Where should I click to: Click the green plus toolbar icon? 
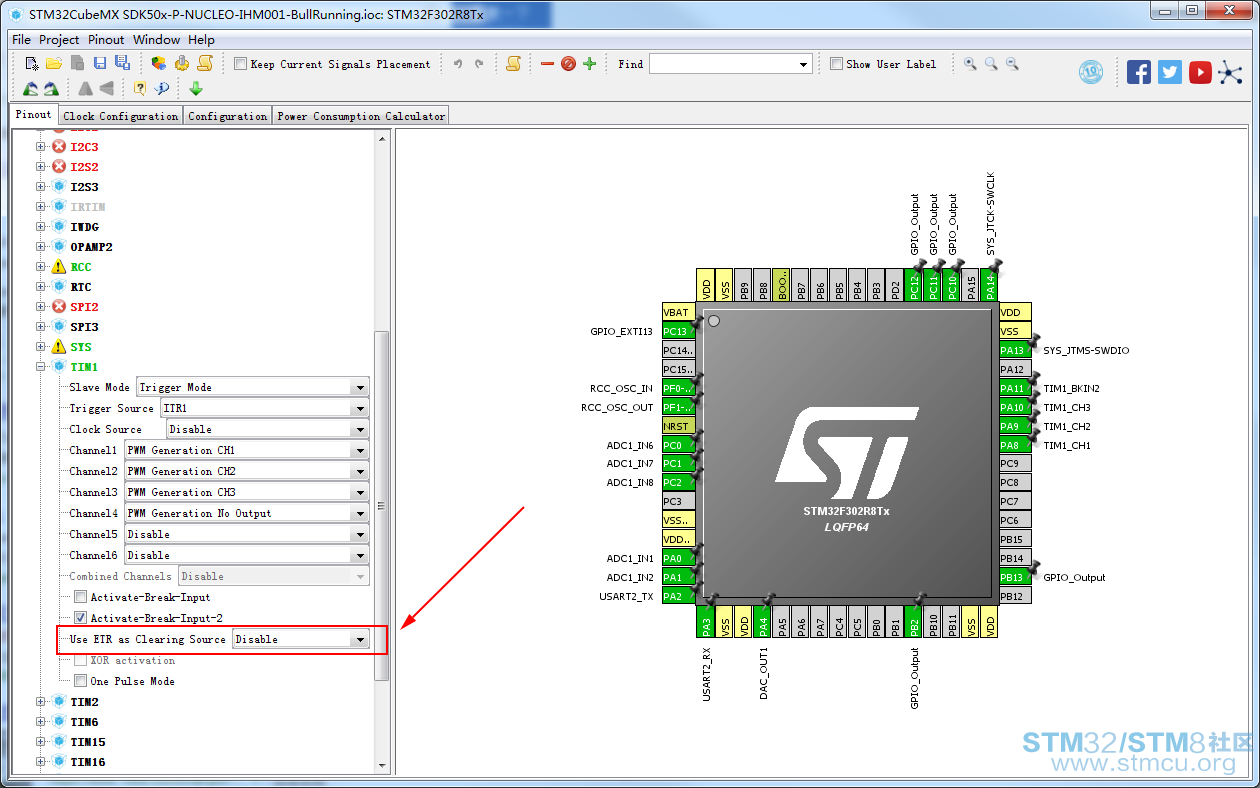(x=589, y=64)
